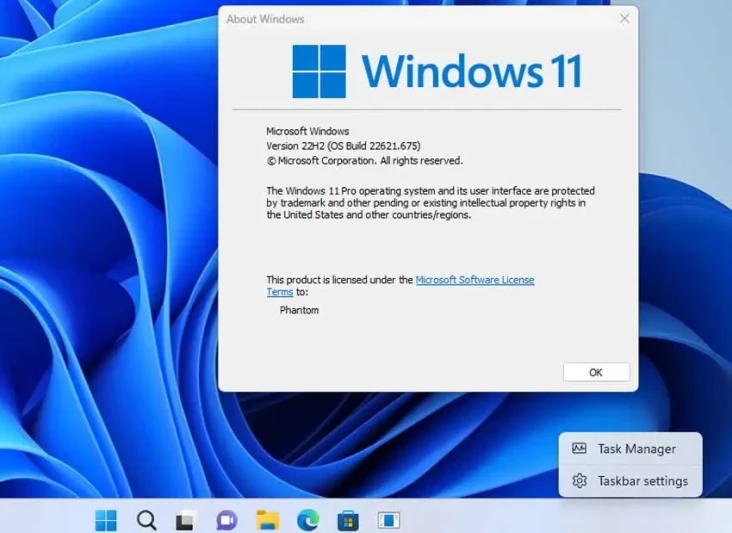Image resolution: width=732 pixels, height=533 pixels.
Task: Choose Taskbar settings from context menu
Action: point(630,481)
